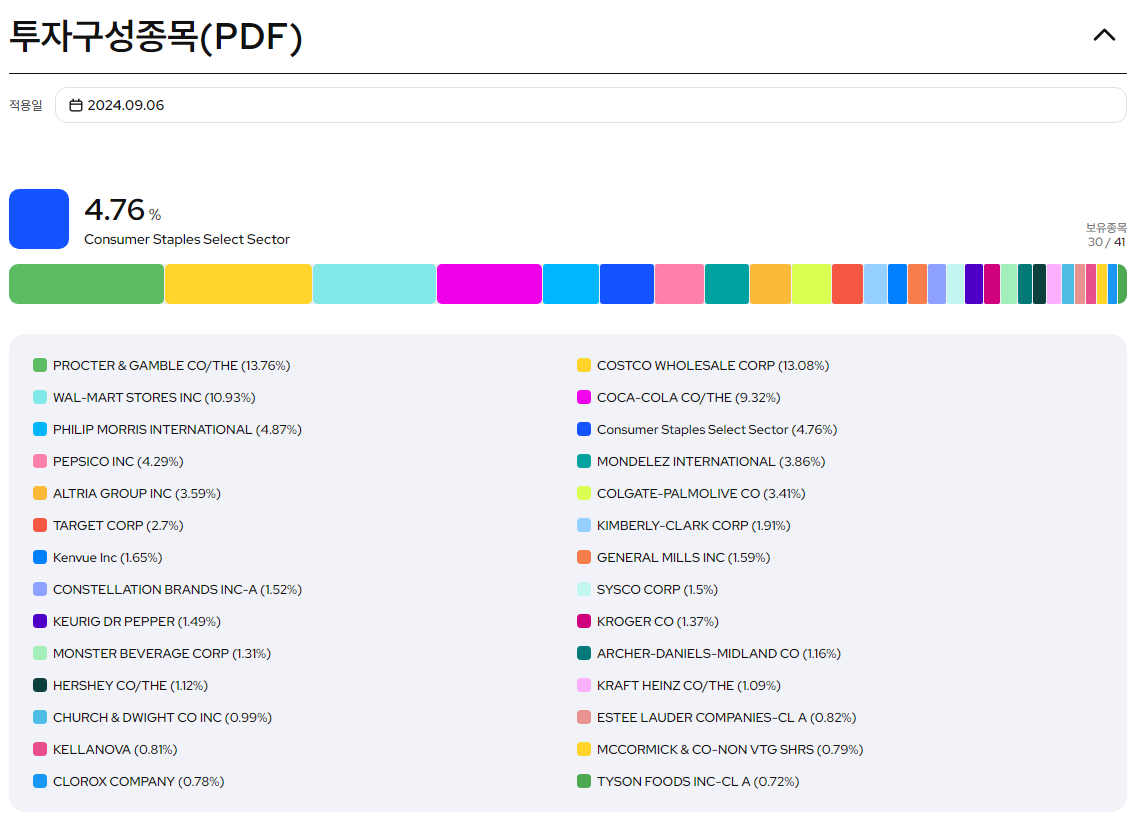Click KROGER CO (1.37%) legend entry

click(648, 621)
